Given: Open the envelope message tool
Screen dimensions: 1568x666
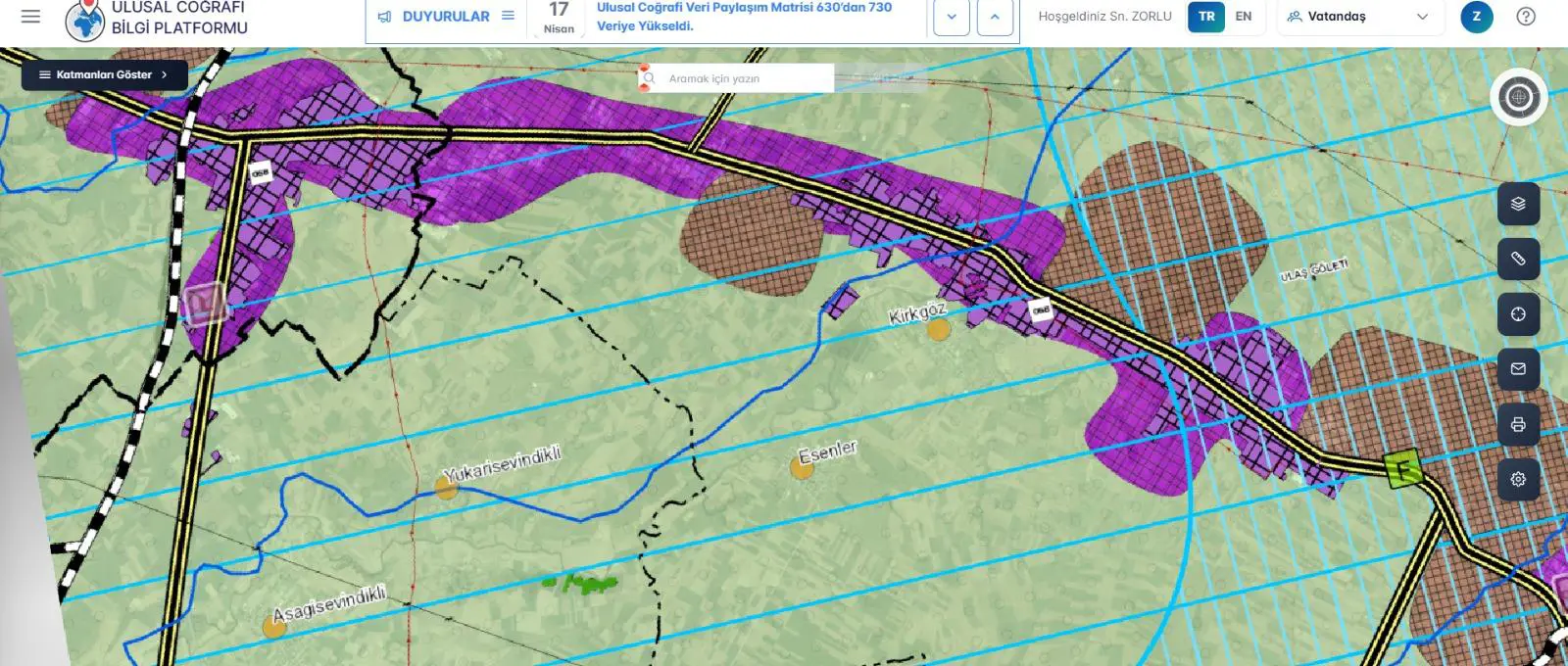Looking at the screenshot, I should tap(1518, 369).
